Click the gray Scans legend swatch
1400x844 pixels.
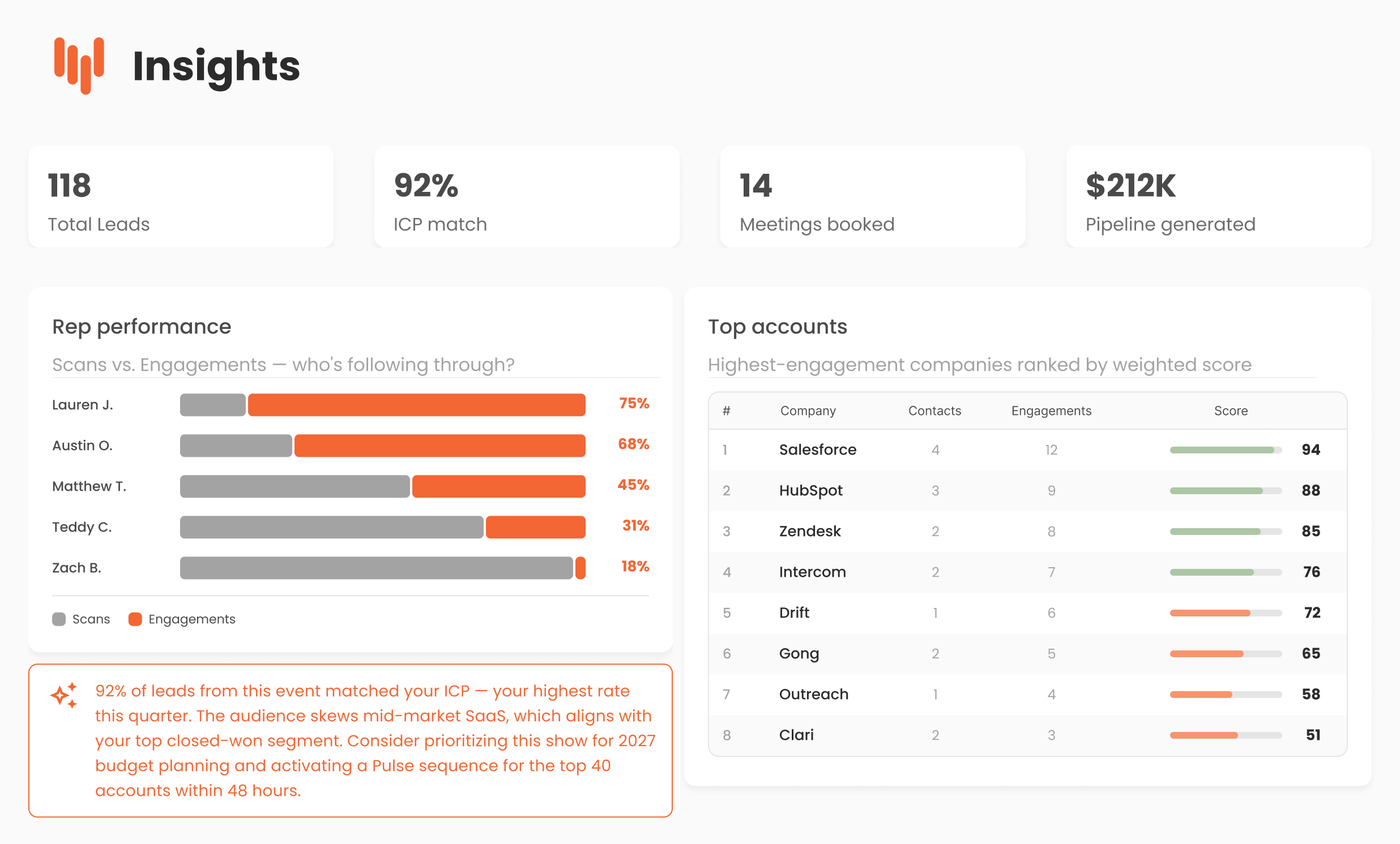pyautogui.click(x=59, y=619)
